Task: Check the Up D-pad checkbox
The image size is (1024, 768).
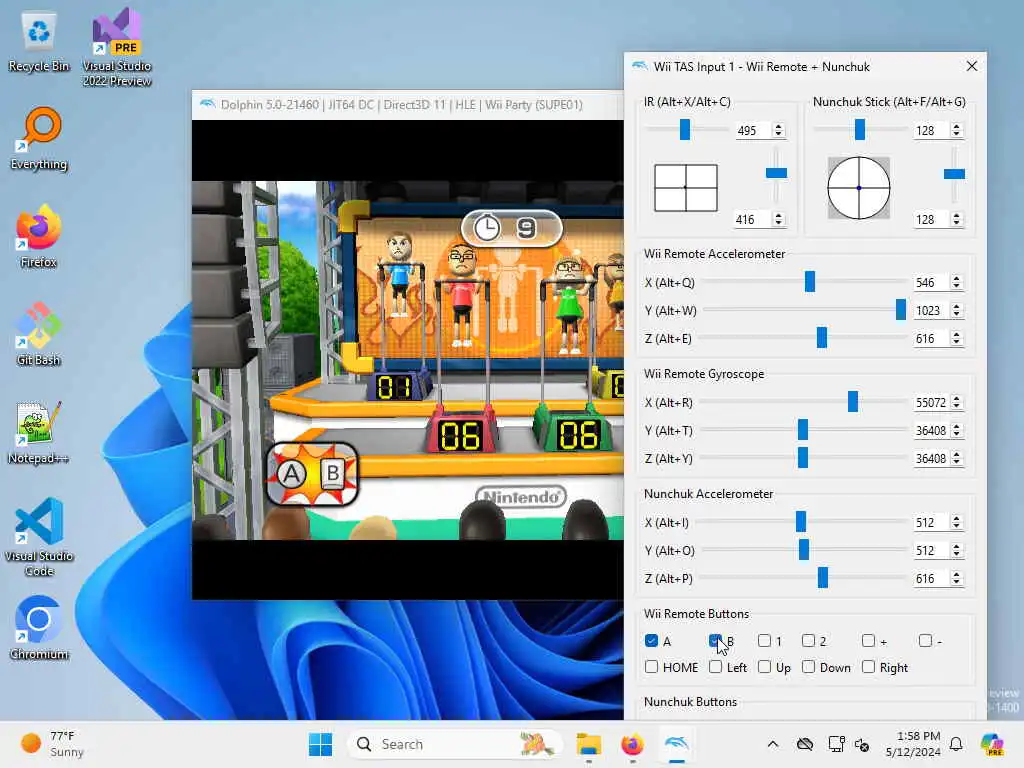Action: pos(764,667)
